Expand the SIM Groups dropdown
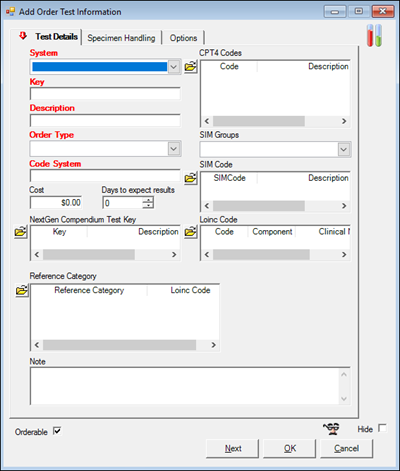This screenshot has height=471, width=400. (344, 149)
